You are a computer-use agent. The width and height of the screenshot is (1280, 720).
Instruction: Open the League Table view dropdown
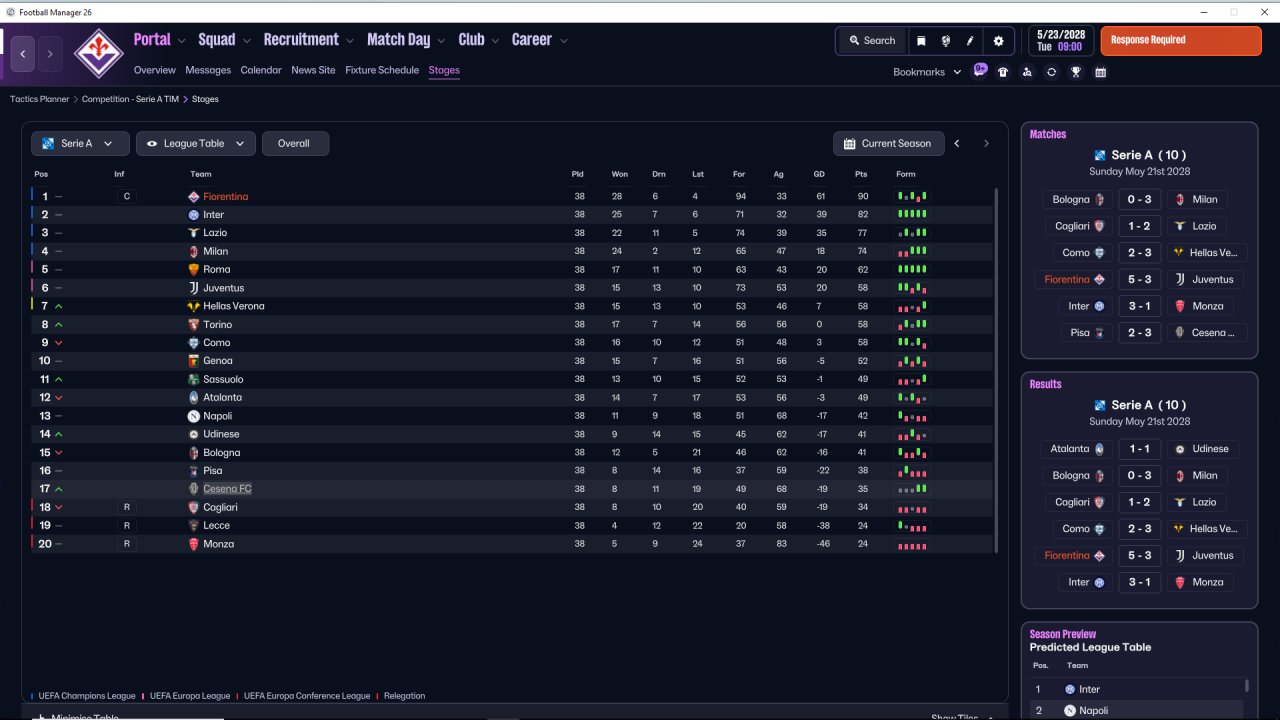pyautogui.click(x=196, y=144)
